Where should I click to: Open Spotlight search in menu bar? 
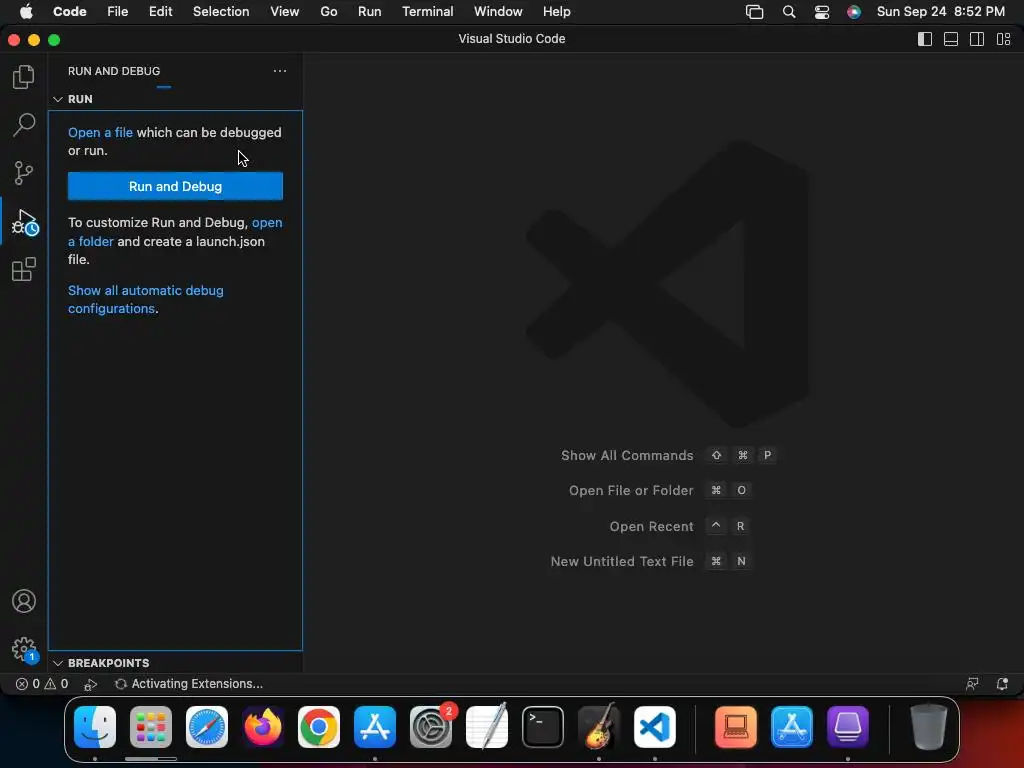point(789,12)
